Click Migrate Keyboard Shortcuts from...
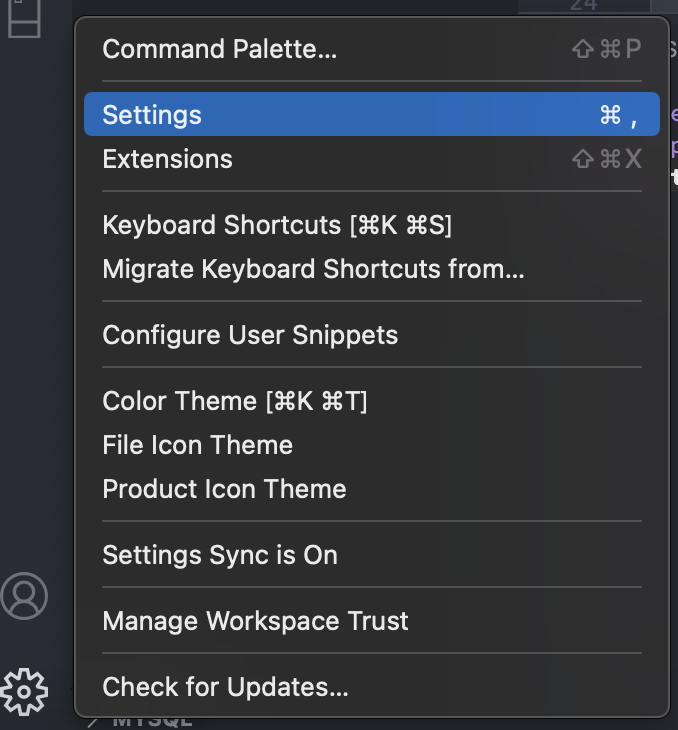 click(x=313, y=269)
